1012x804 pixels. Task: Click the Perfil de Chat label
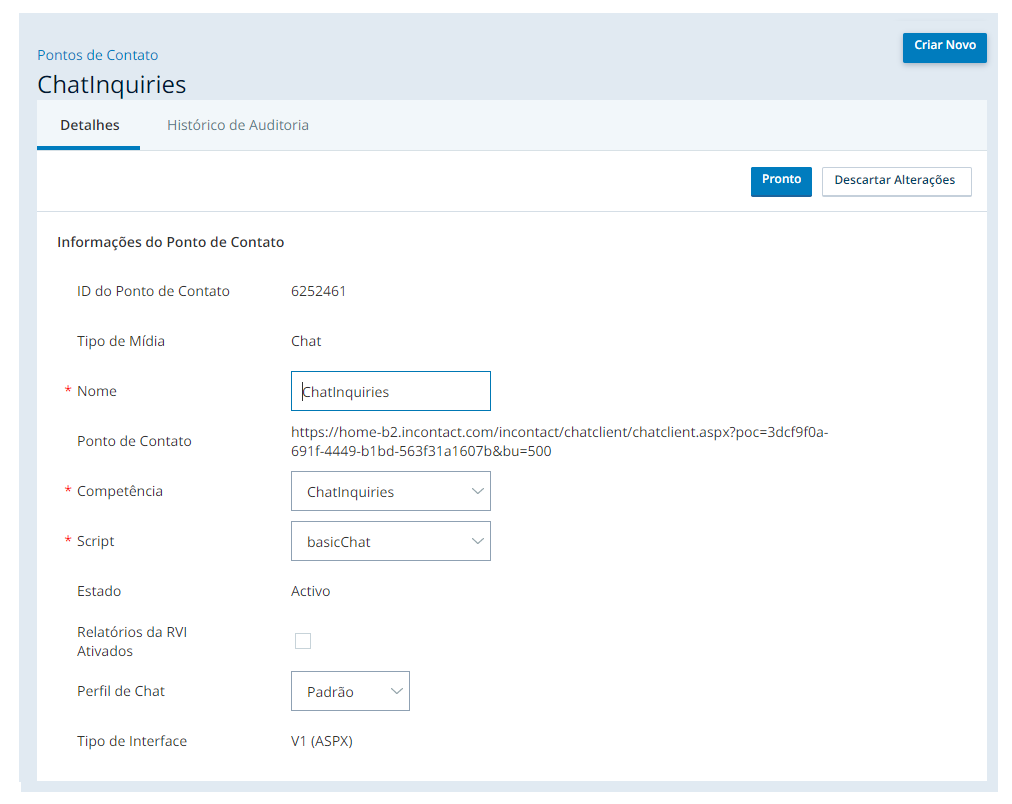121,691
